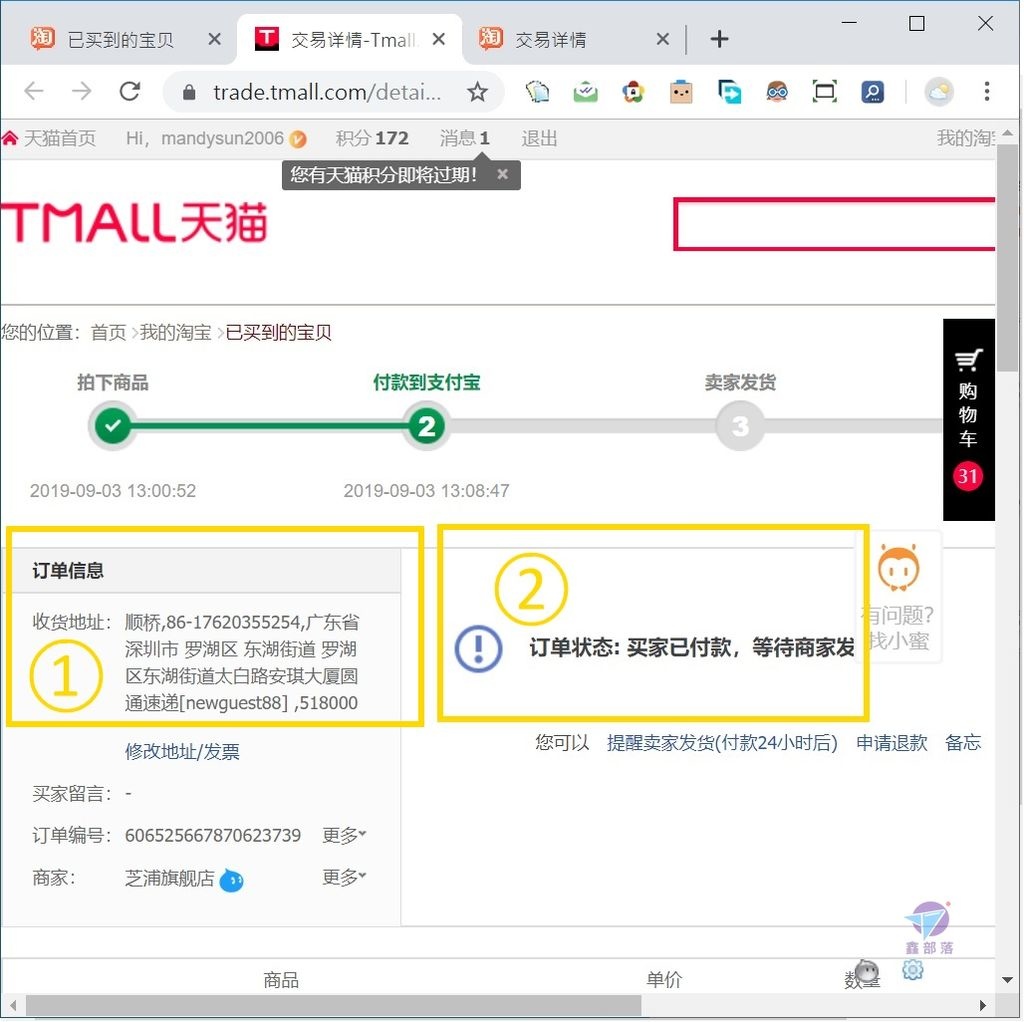This screenshot has height=1022, width=1024.
Task: Click the home icon beside 天猫首页
Action: coord(10,138)
